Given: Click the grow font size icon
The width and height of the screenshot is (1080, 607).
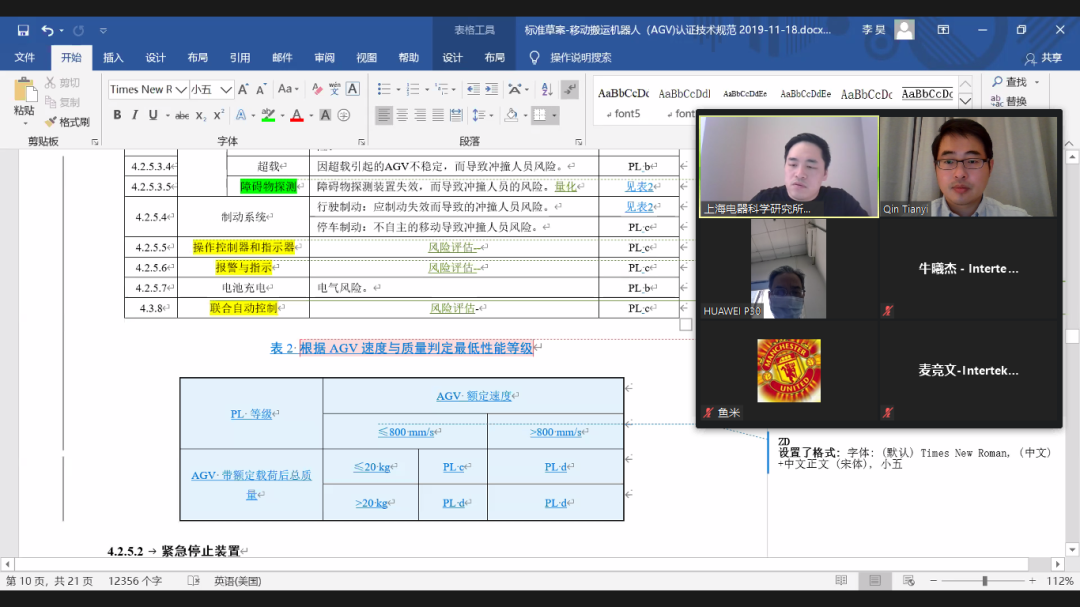Looking at the screenshot, I should (x=245, y=89).
